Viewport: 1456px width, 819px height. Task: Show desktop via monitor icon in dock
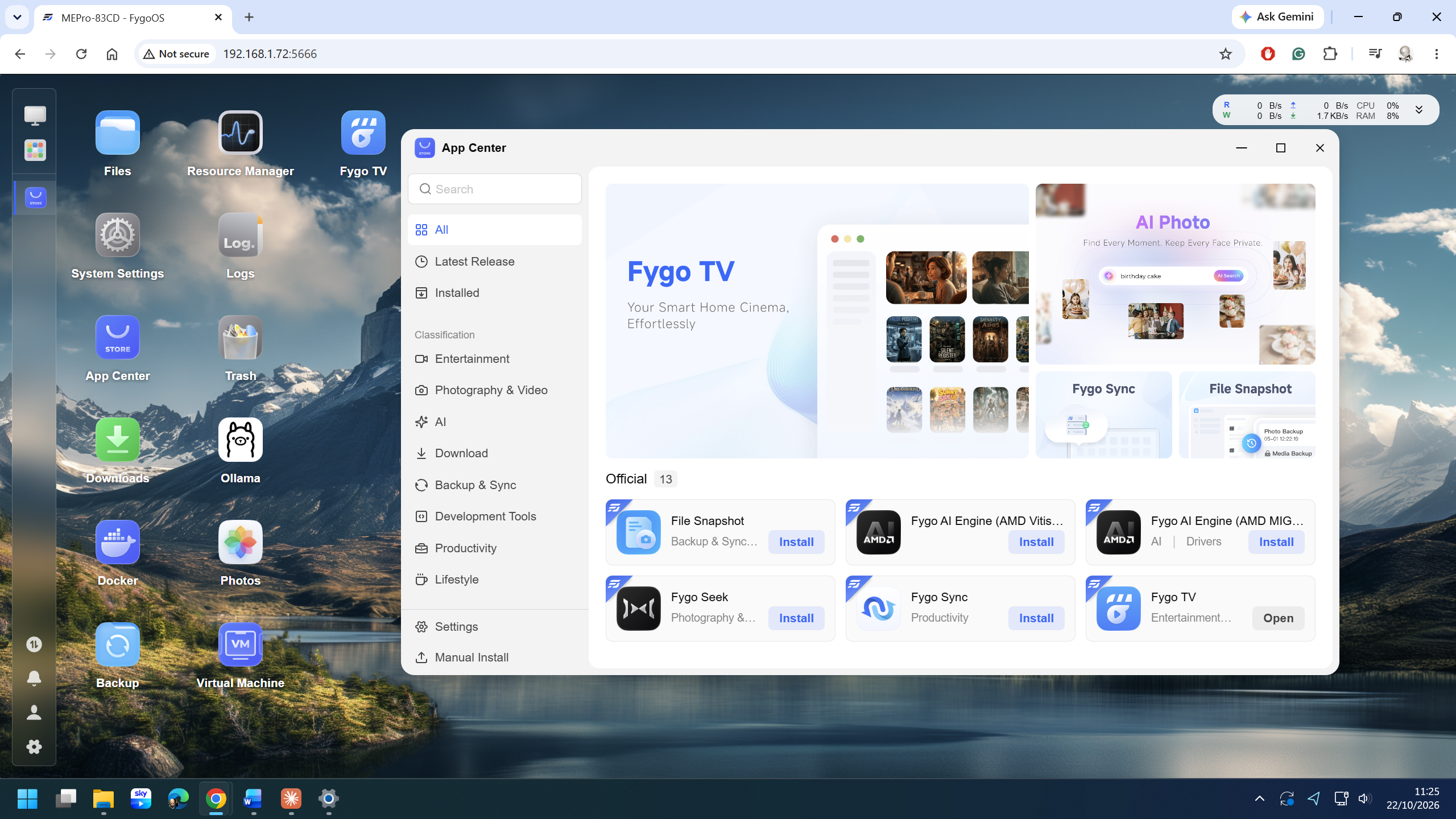point(35,116)
